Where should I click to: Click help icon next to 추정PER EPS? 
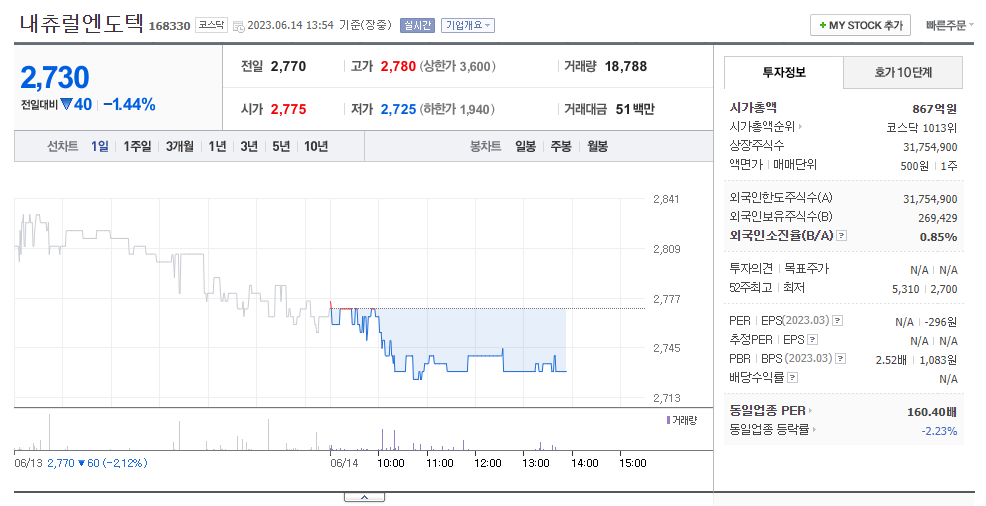tap(812, 339)
